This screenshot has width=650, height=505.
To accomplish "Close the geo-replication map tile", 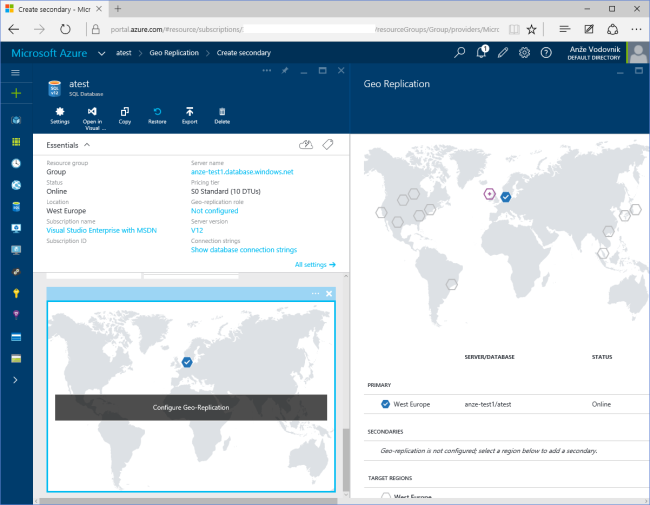I will 329,294.
